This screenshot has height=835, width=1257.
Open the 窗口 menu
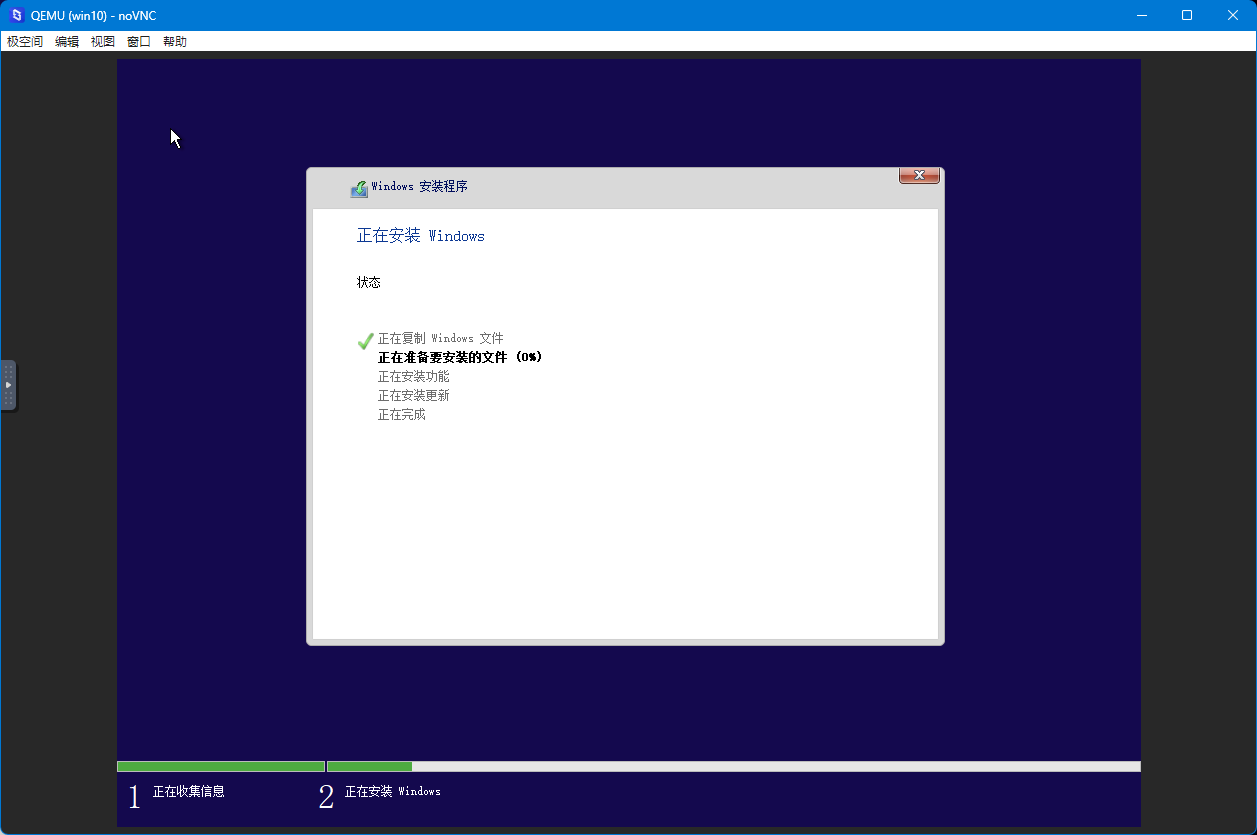(x=139, y=42)
